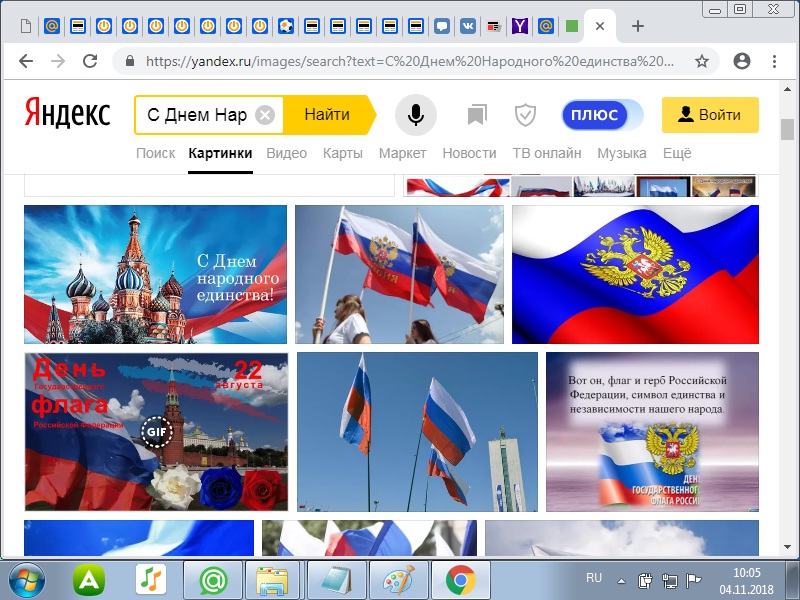
Task: Switch to the soccer ball tab
Action: click(x=286, y=26)
